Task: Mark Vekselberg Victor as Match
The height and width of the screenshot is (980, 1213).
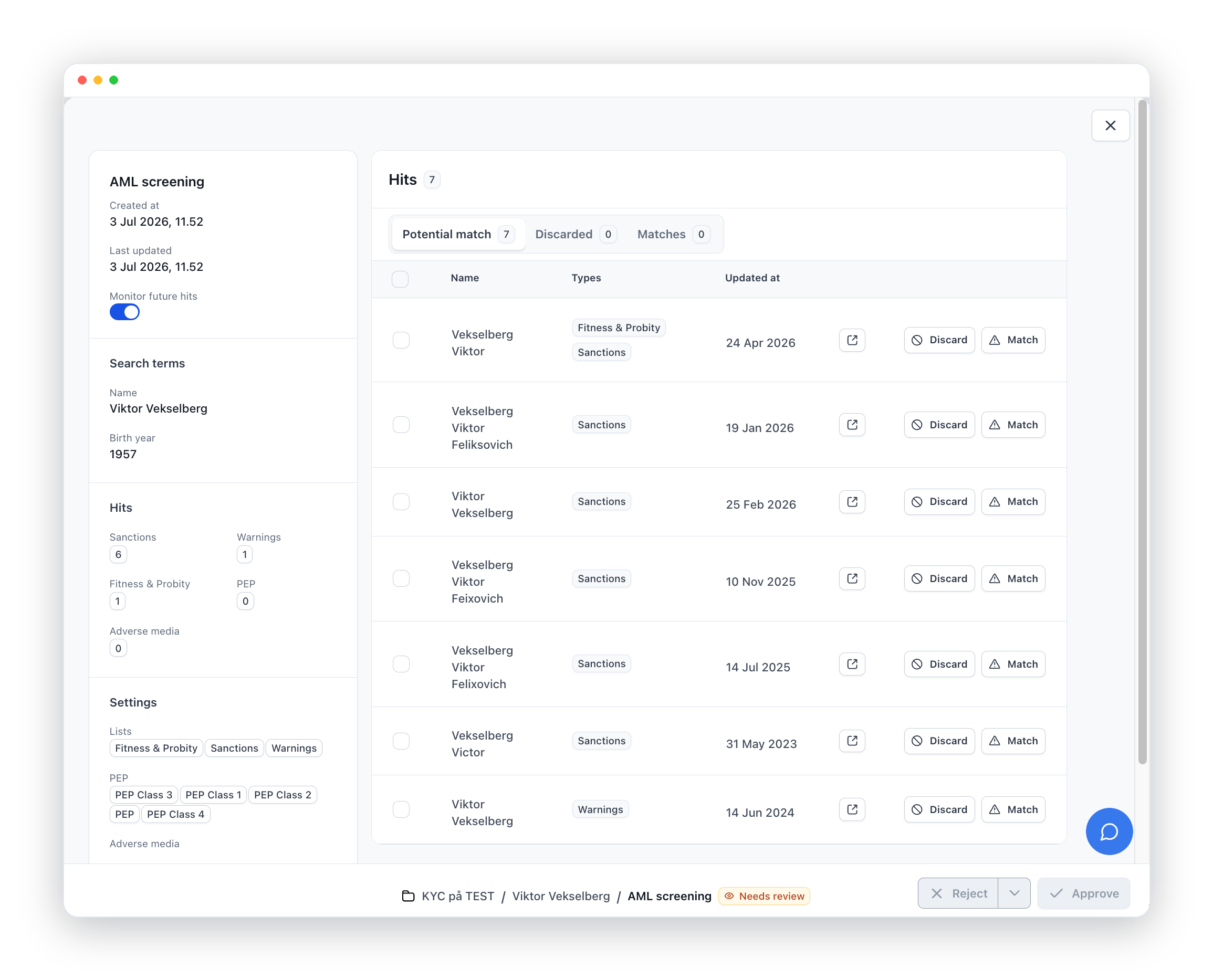Action: pyautogui.click(x=1012, y=741)
